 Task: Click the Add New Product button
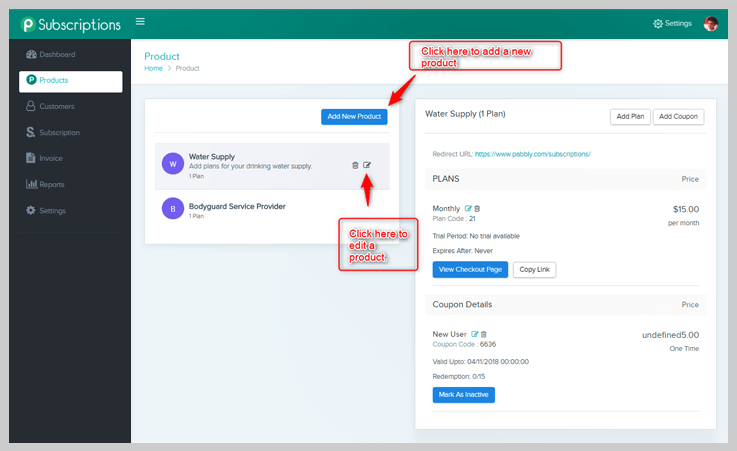pyautogui.click(x=354, y=117)
